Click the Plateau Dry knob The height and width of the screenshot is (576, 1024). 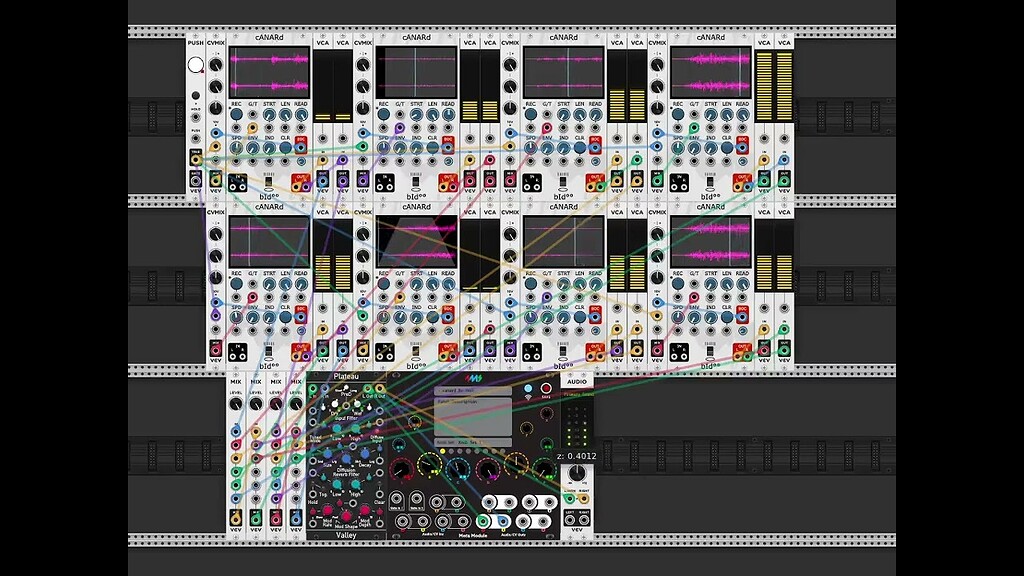pyautogui.click(x=335, y=404)
